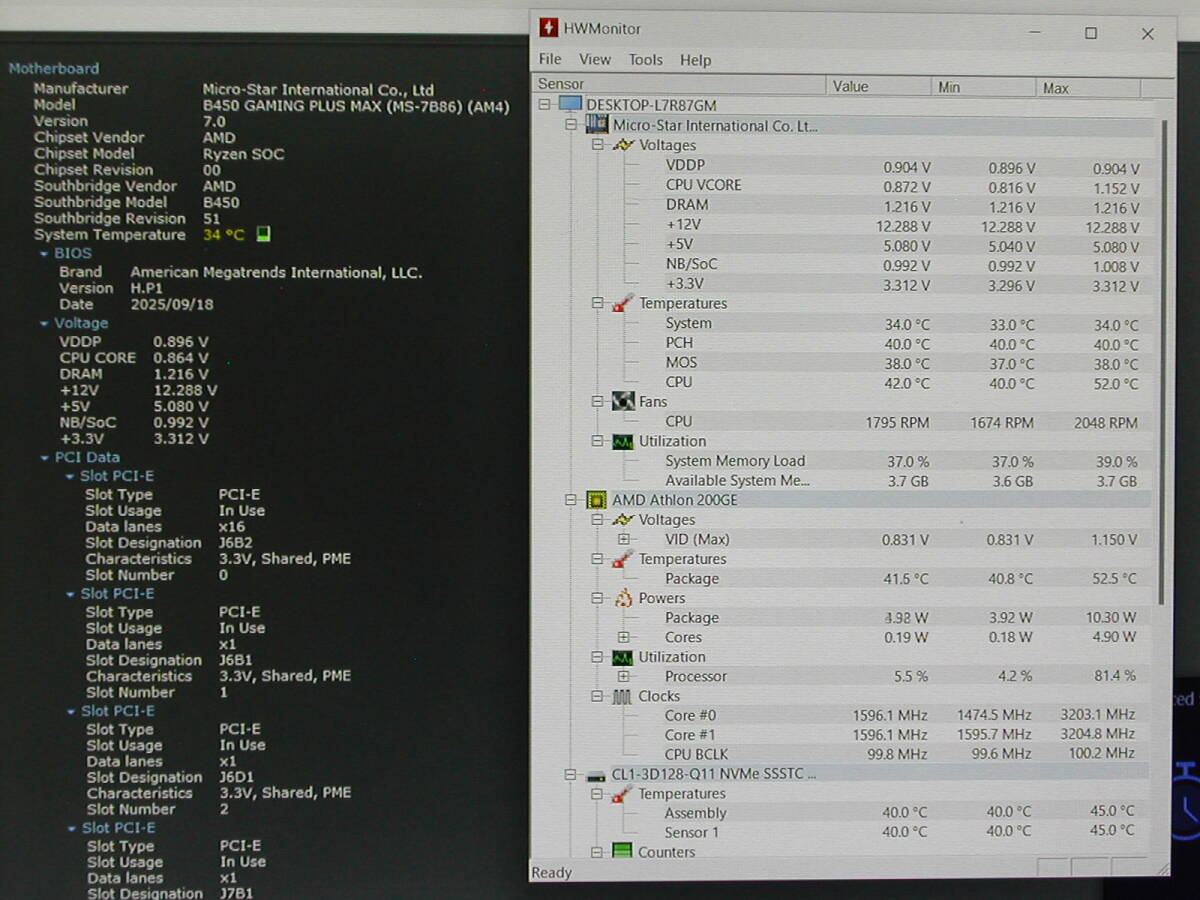This screenshot has height=900, width=1200.
Task: Click B450 GAMING PLUS MAX model text
Action: [356, 106]
